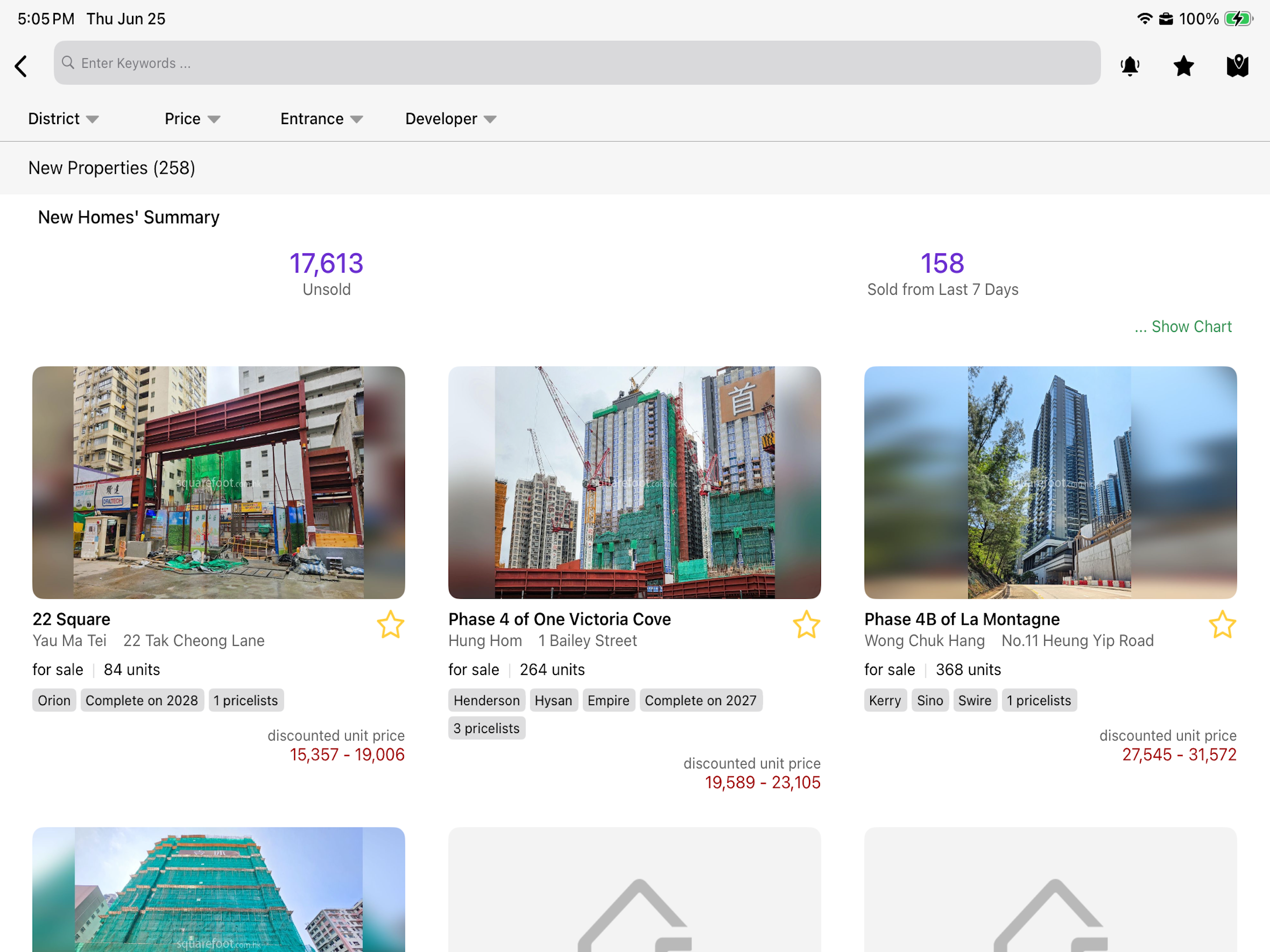This screenshot has height=952, width=1270.
Task: Open the 3 pricelists tag
Action: coord(486,727)
